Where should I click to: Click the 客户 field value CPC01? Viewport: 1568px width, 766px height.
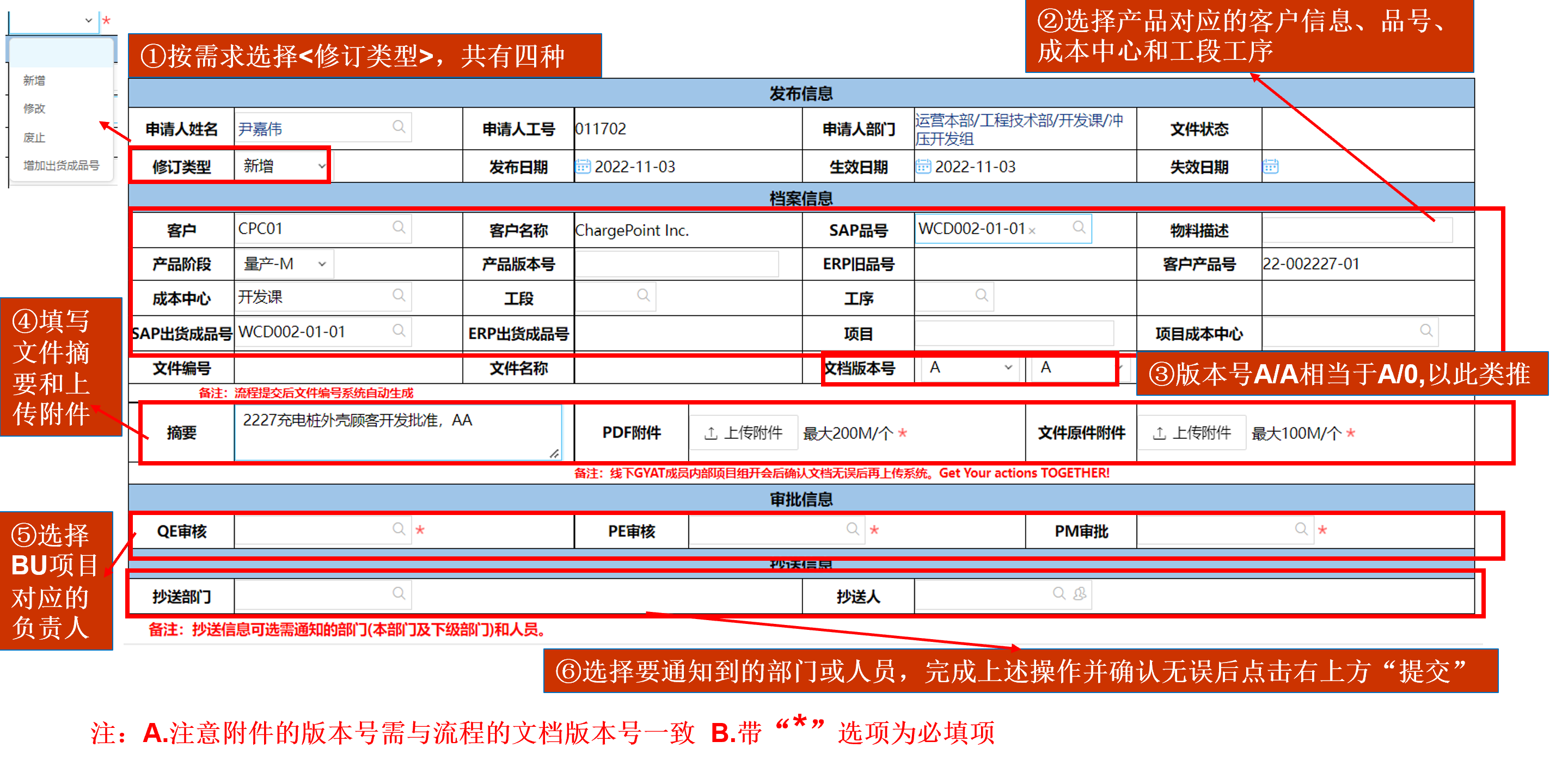[261, 228]
